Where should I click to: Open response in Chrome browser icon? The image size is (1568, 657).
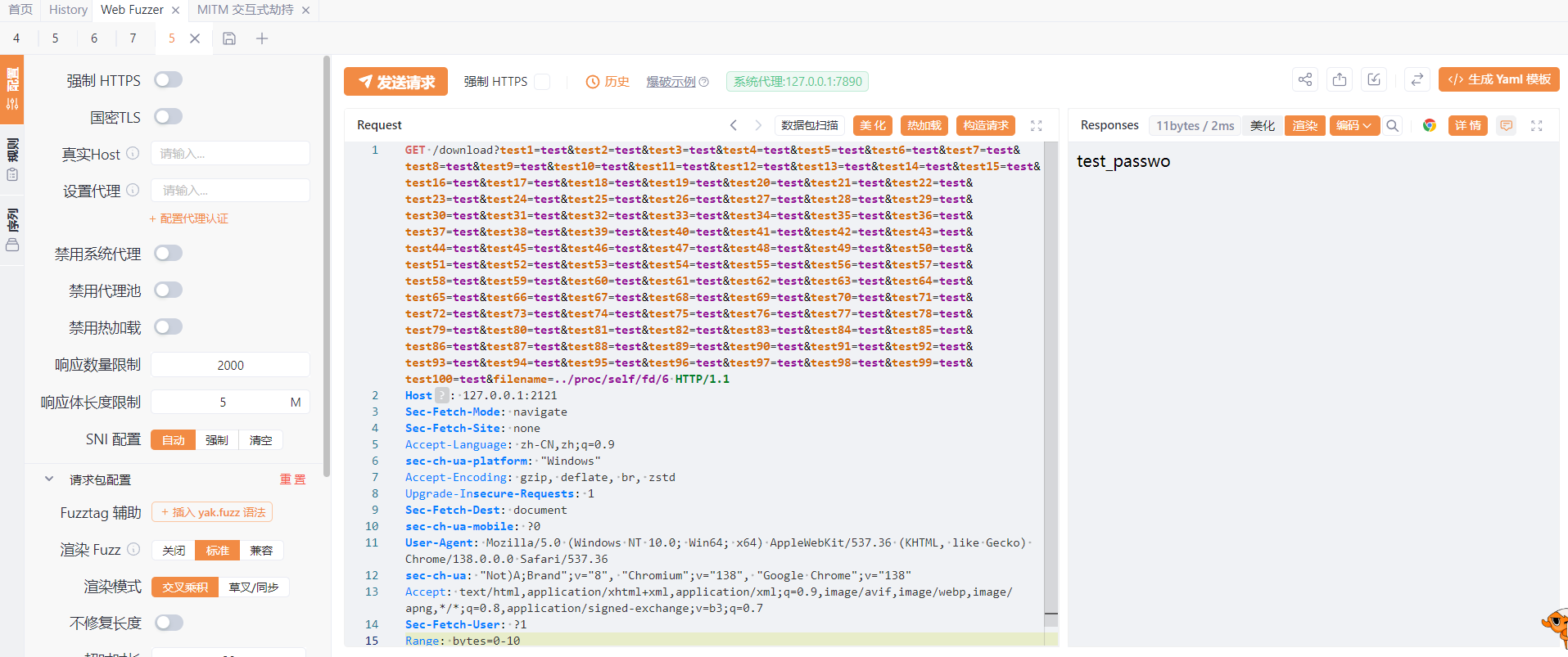[1429, 125]
